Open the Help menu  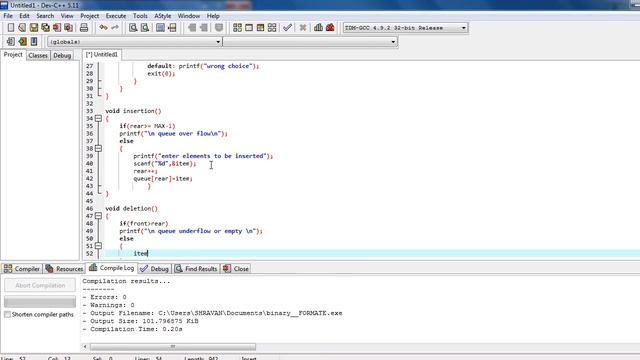click(213, 16)
